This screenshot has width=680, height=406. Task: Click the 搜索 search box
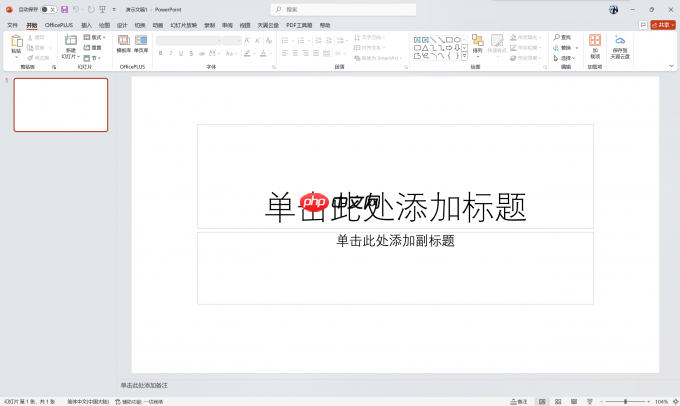click(x=343, y=9)
